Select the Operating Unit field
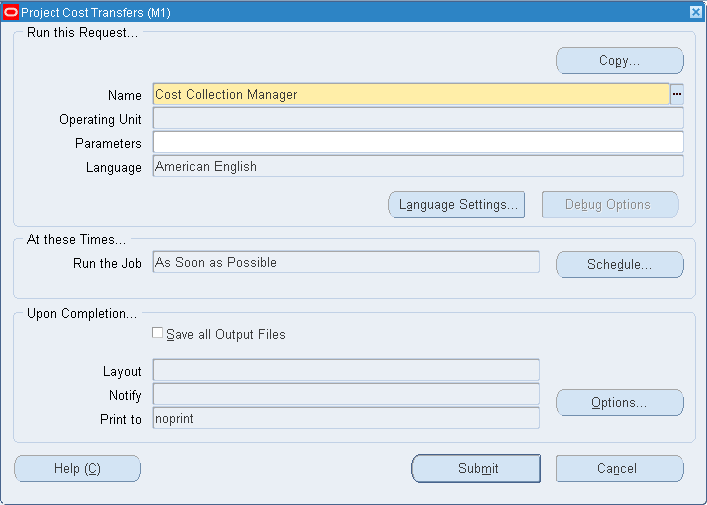Screen dimensions: 707x505 417,119
